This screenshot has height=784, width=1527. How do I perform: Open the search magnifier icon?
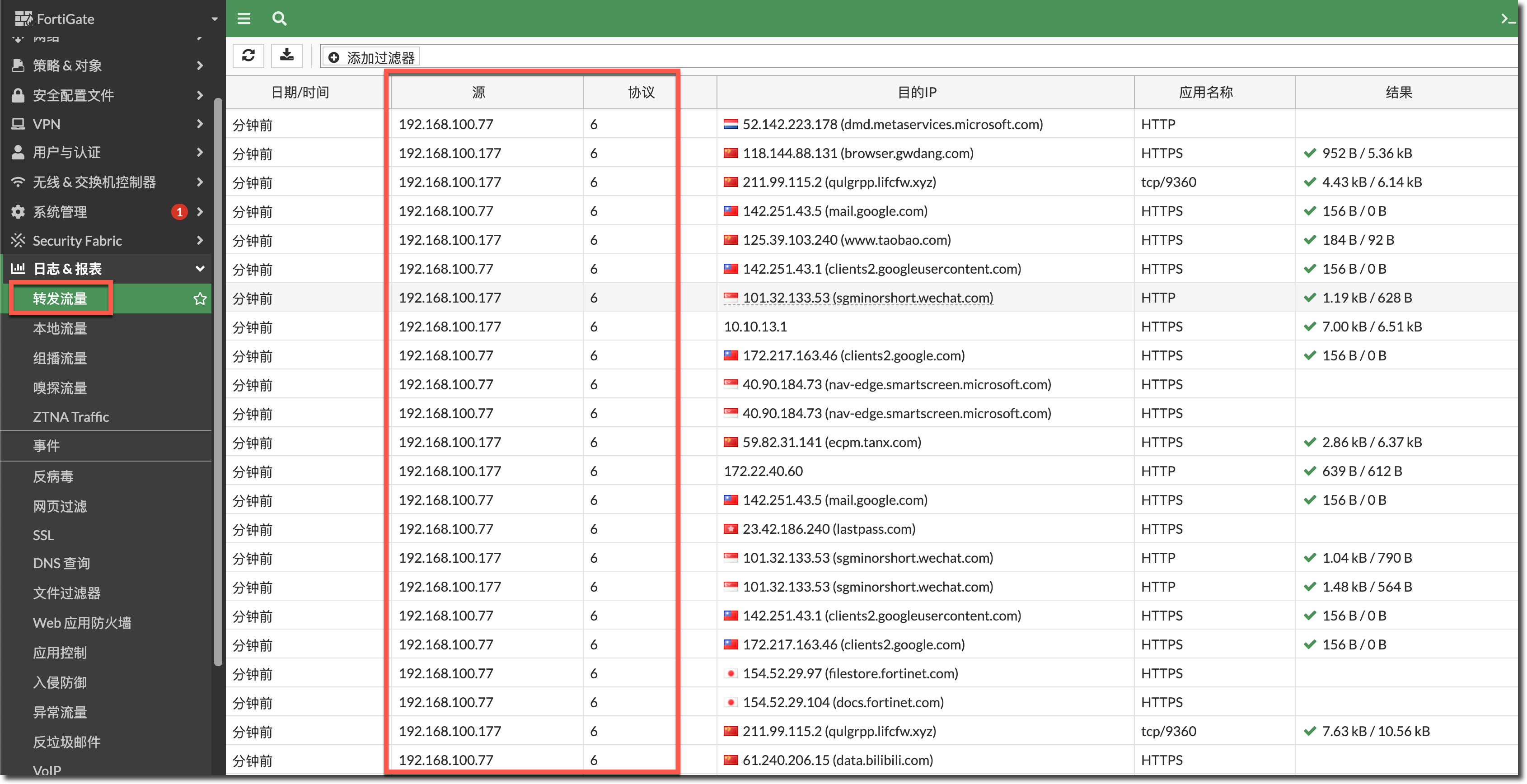click(279, 19)
